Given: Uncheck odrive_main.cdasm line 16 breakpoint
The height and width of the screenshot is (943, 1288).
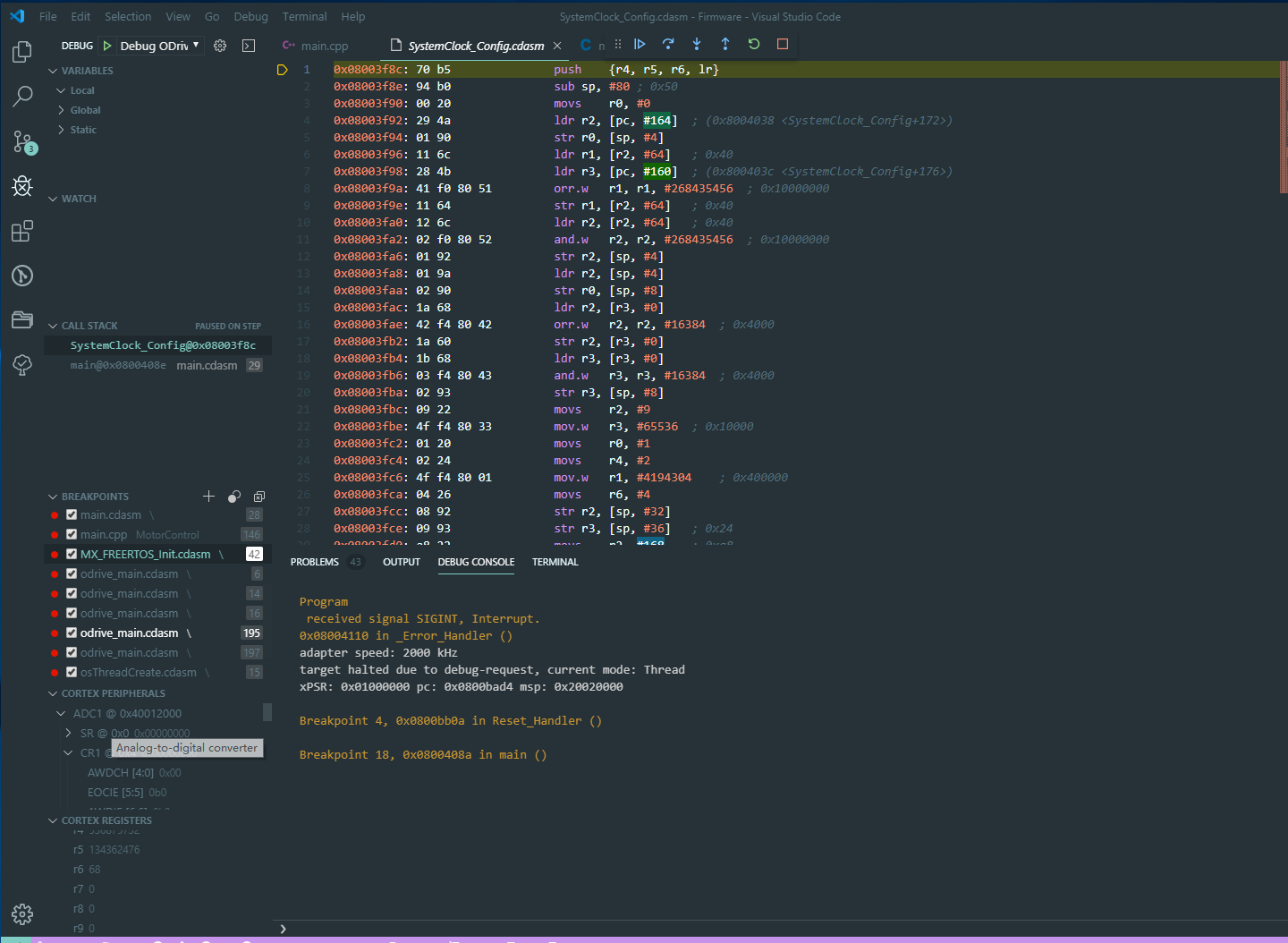Looking at the screenshot, I should [72, 613].
